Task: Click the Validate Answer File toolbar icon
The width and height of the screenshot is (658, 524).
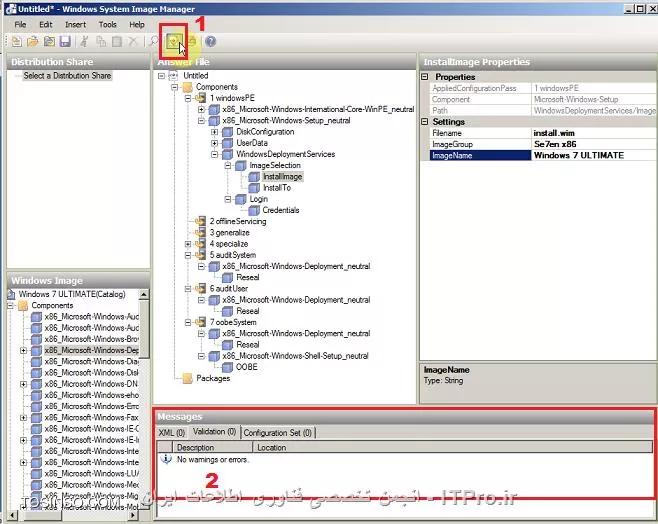Action: [x=173, y=41]
